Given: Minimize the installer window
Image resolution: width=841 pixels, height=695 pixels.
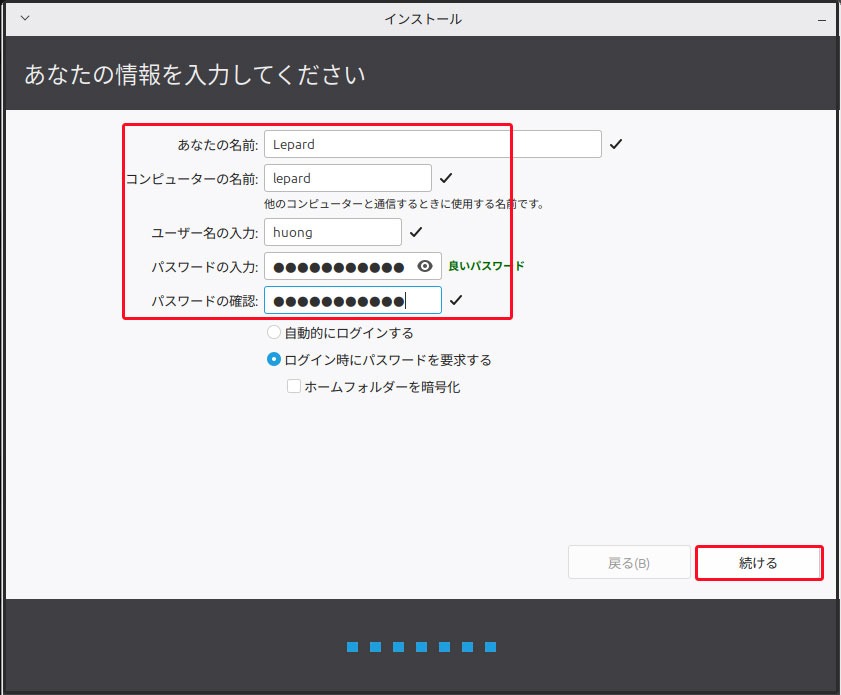Looking at the screenshot, I should click(822, 20).
